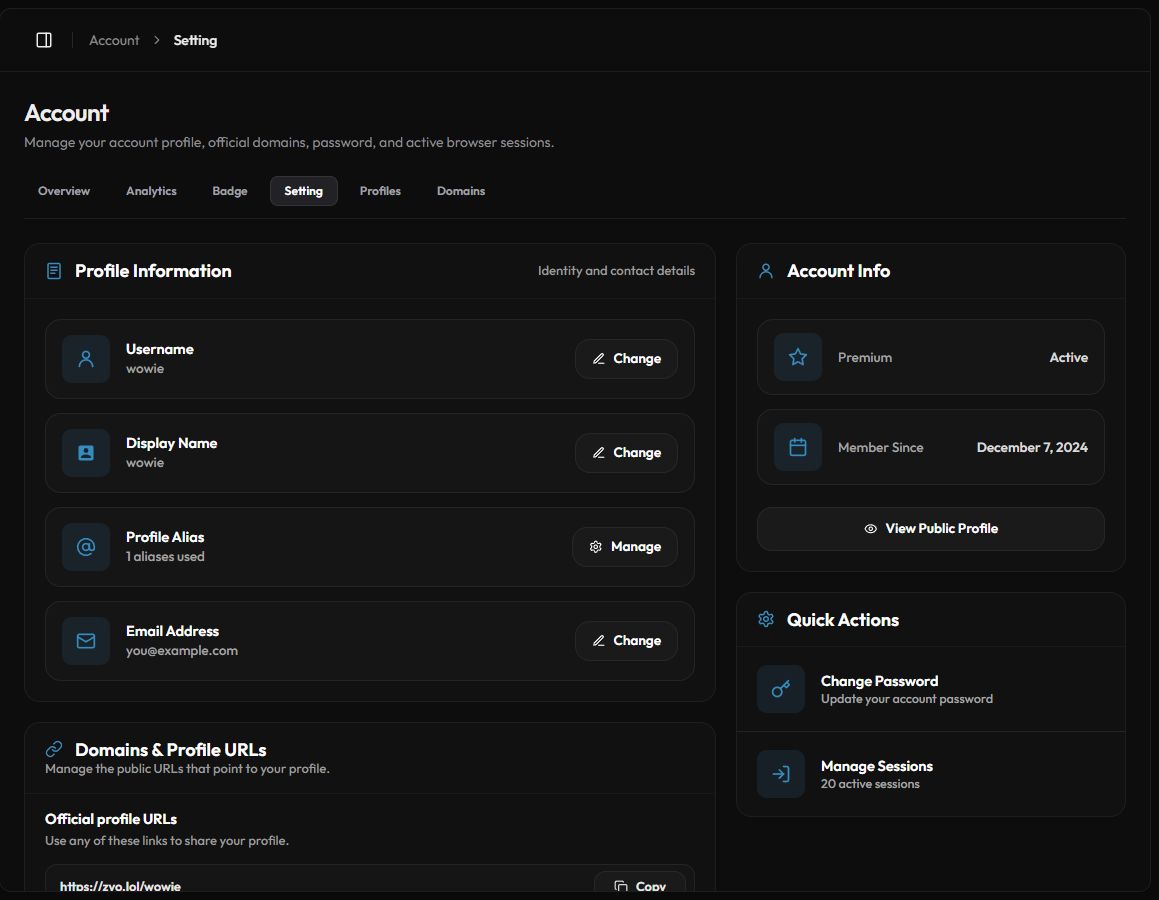Click the you@example.com email text
The image size is (1159, 900).
click(182, 650)
